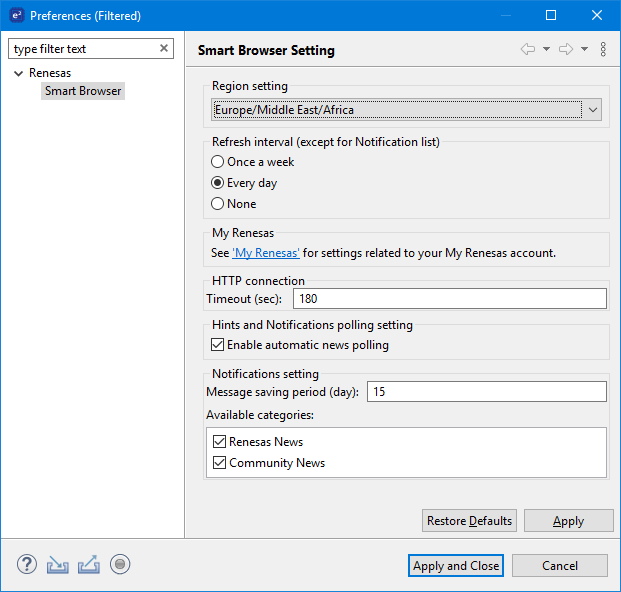Maximize the Preferences window
Image resolution: width=621 pixels, height=592 pixels.
[551, 15]
